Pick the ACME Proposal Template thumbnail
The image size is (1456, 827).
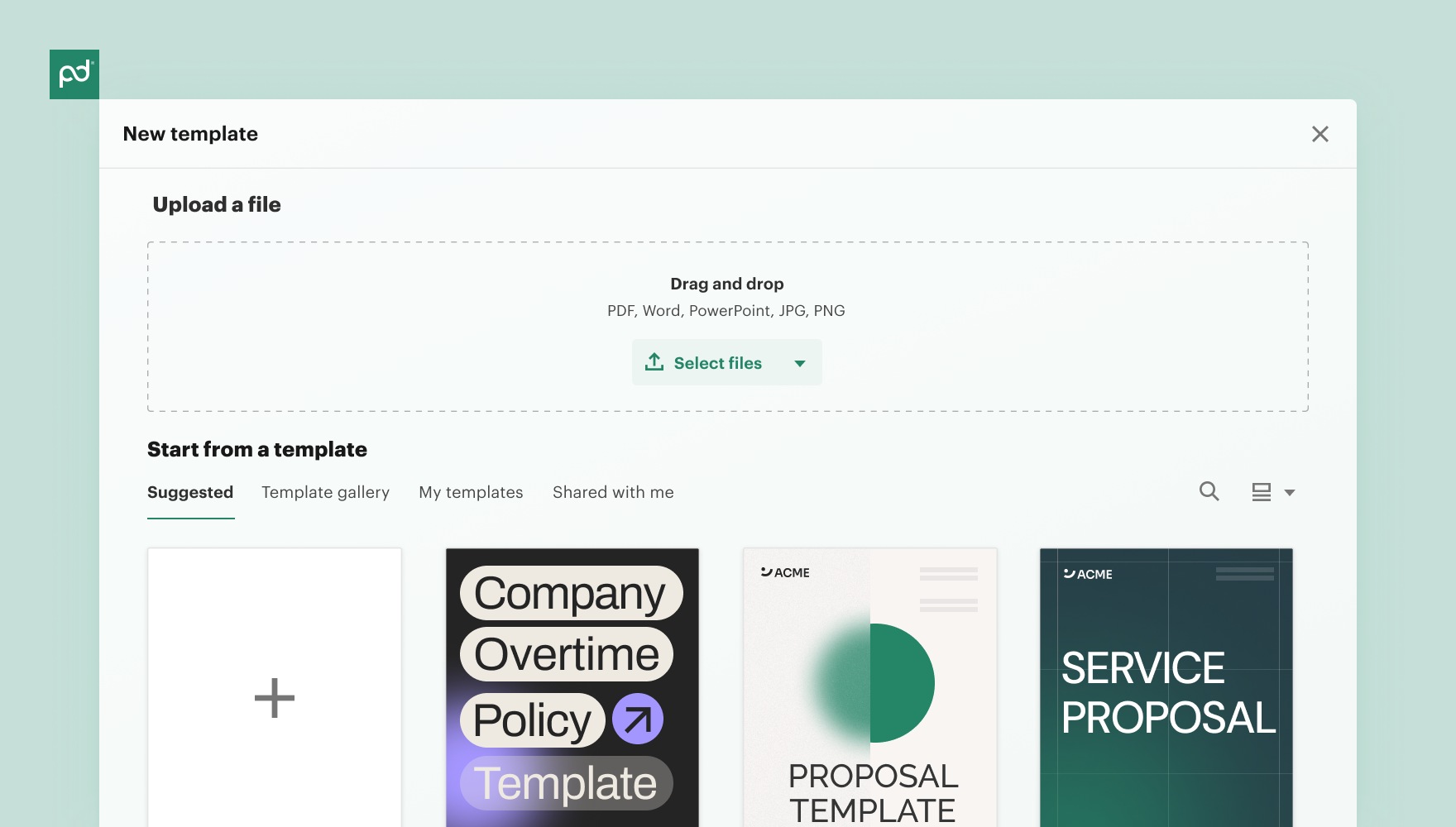[x=870, y=687]
